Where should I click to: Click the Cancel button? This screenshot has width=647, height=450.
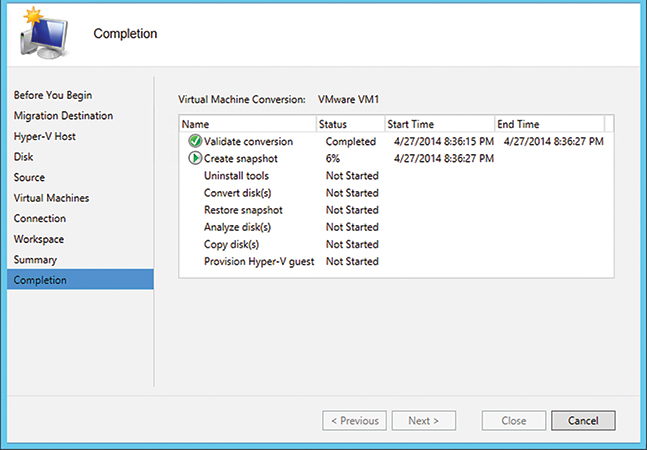pyautogui.click(x=583, y=420)
